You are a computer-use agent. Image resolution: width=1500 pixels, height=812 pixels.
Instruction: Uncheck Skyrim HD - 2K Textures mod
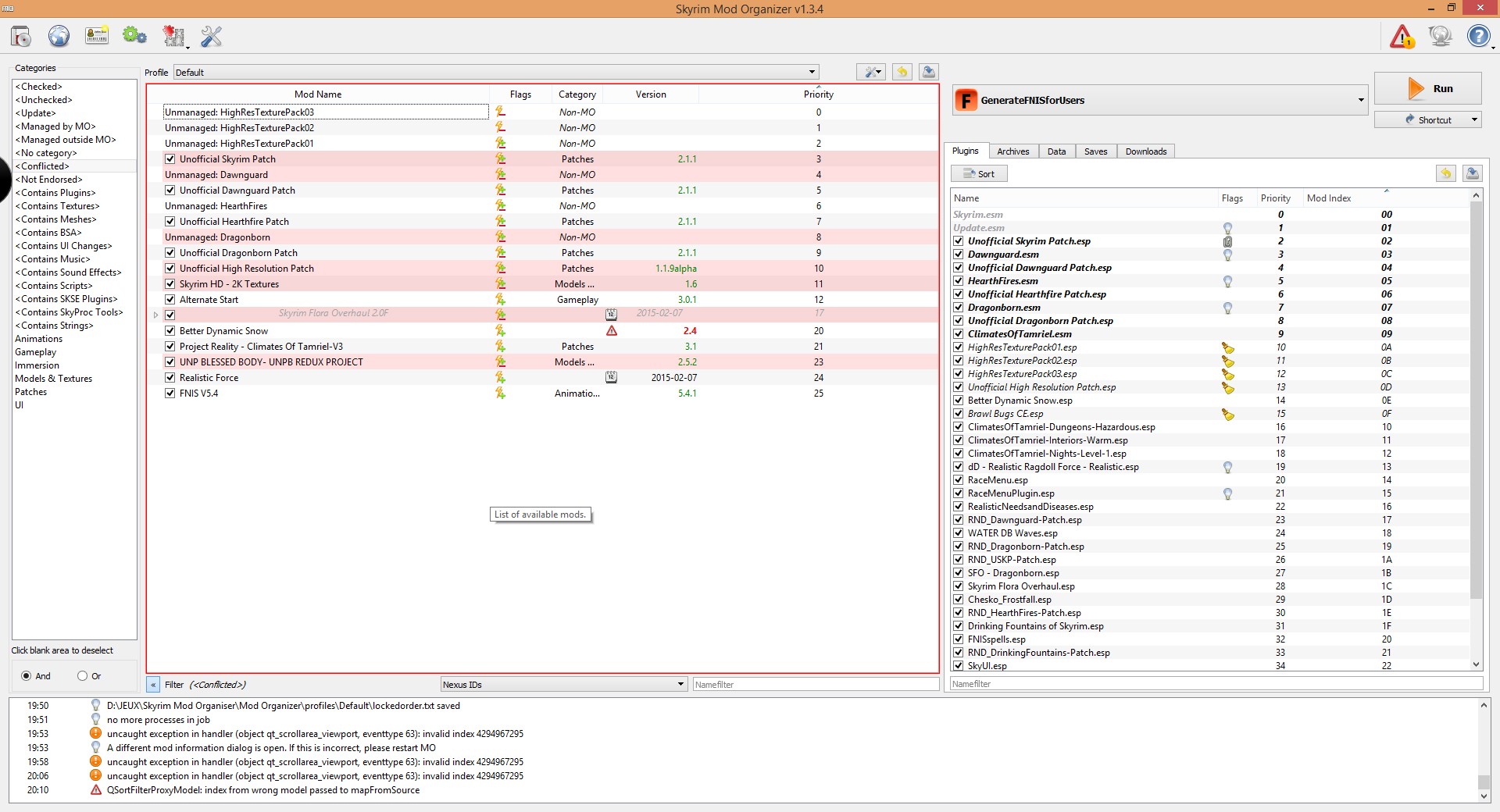pyautogui.click(x=170, y=284)
